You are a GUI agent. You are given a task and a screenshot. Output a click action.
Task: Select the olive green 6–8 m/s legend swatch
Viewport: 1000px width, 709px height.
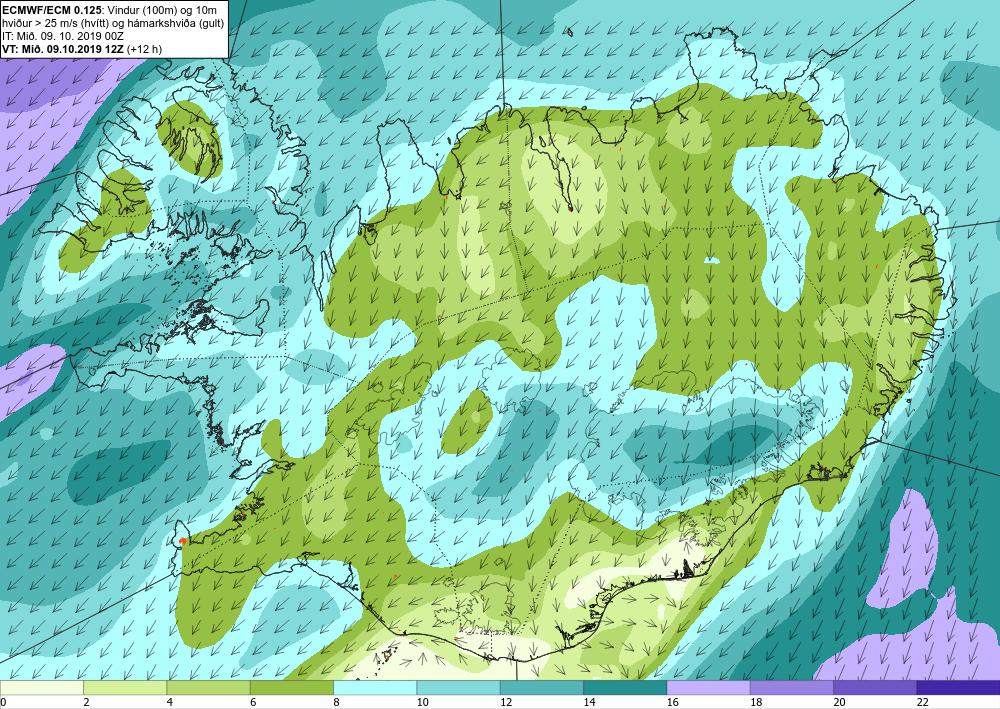pos(291,687)
